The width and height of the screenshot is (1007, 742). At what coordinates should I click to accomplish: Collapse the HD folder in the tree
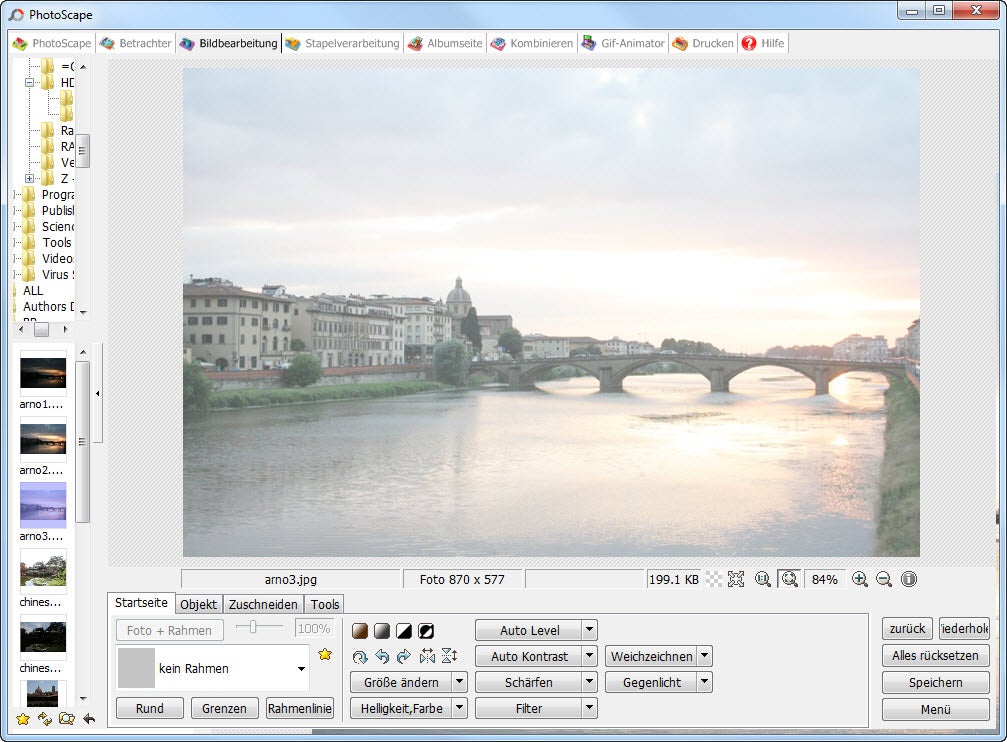[30, 83]
